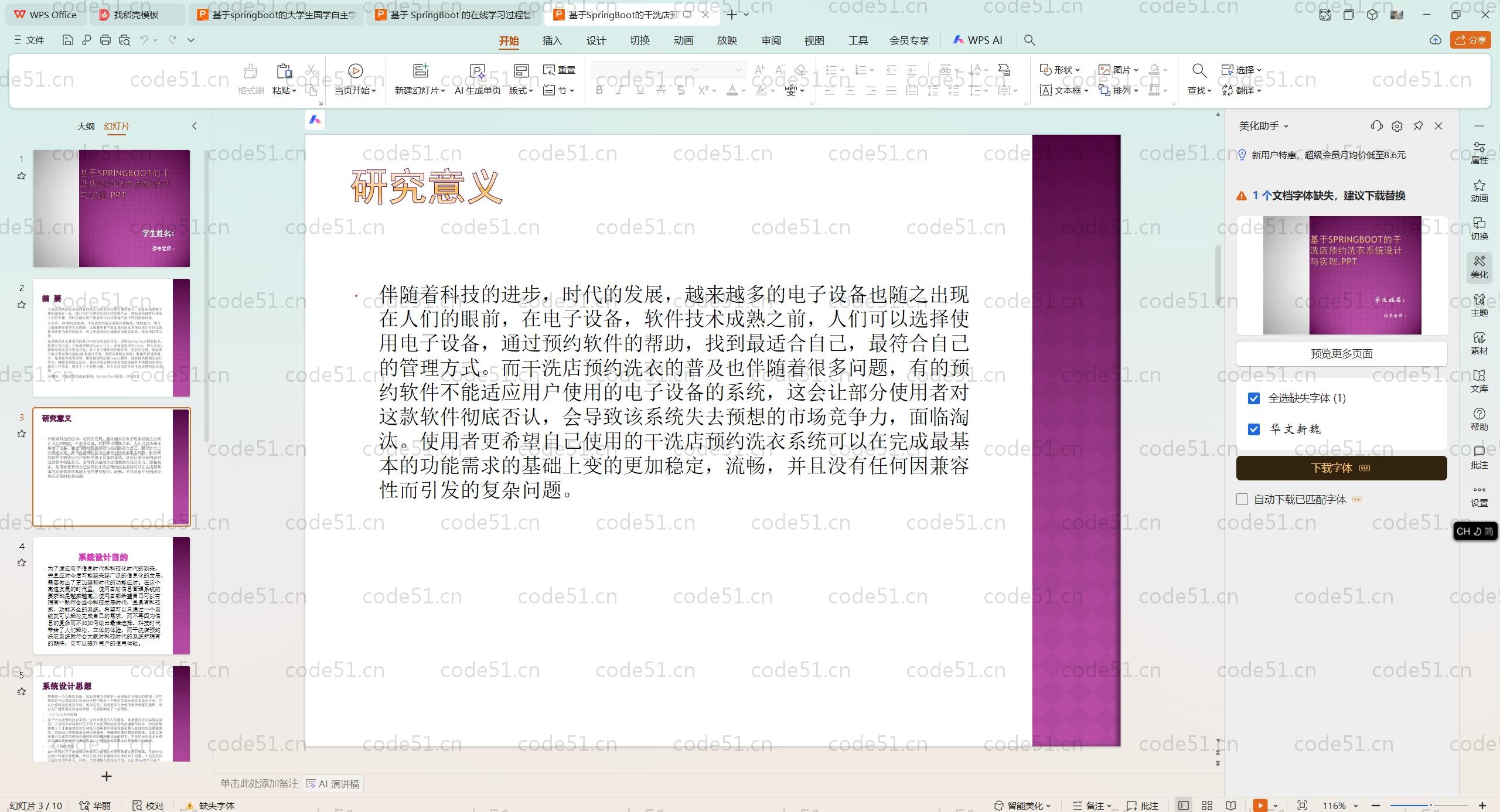
Task: Expand the 版式 layout dropdown
Action: 530,91
